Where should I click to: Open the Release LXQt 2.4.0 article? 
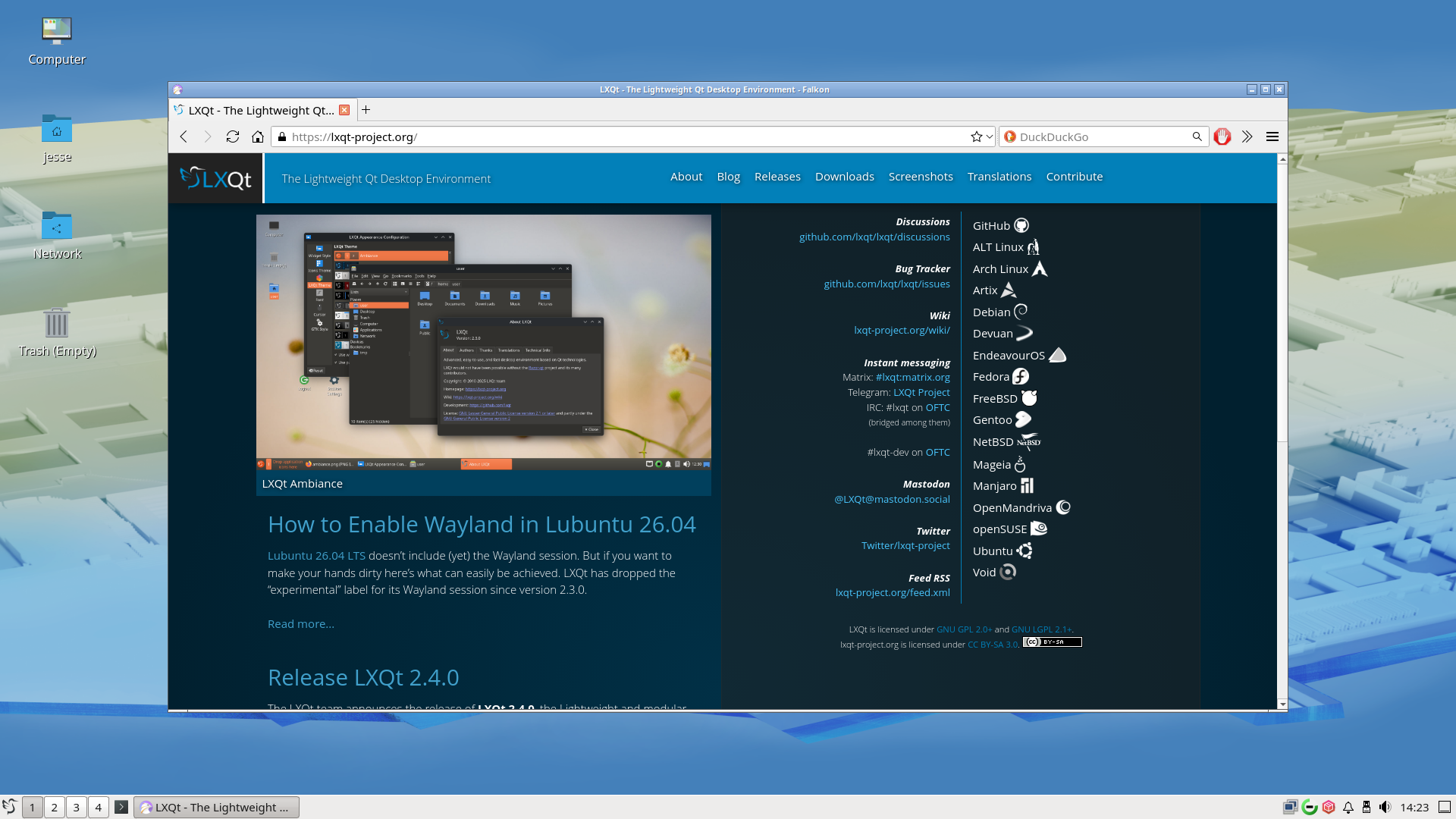363,678
